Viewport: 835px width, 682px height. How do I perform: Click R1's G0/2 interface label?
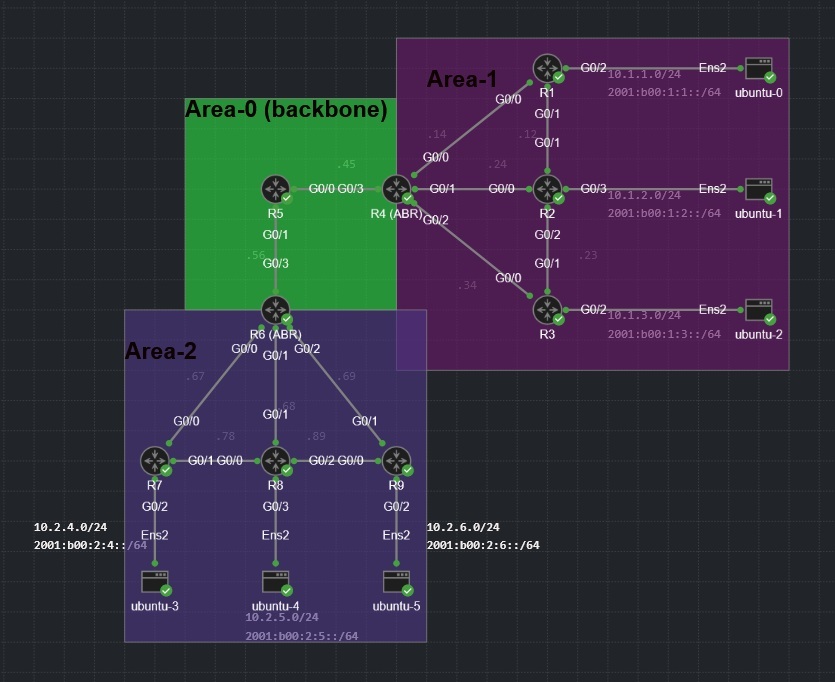click(x=593, y=68)
